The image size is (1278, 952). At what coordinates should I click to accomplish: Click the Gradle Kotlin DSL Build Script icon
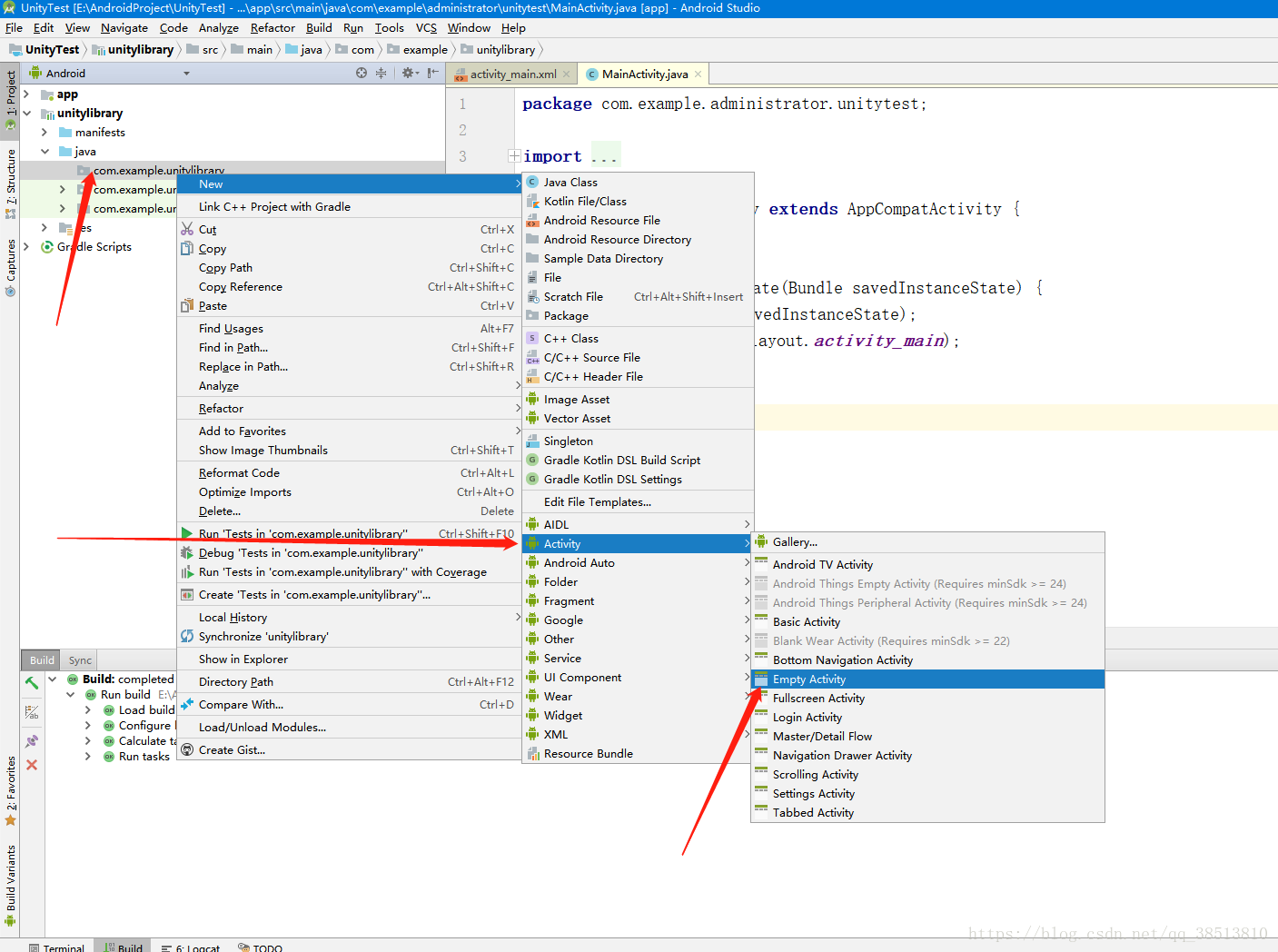[x=532, y=460]
